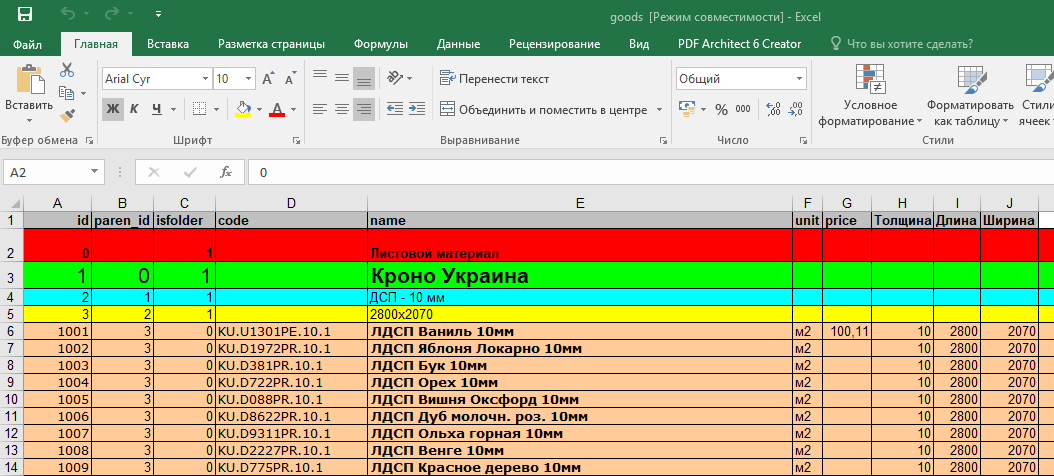
Task: Switch to the Данные tab
Action: (x=458, y=44)
